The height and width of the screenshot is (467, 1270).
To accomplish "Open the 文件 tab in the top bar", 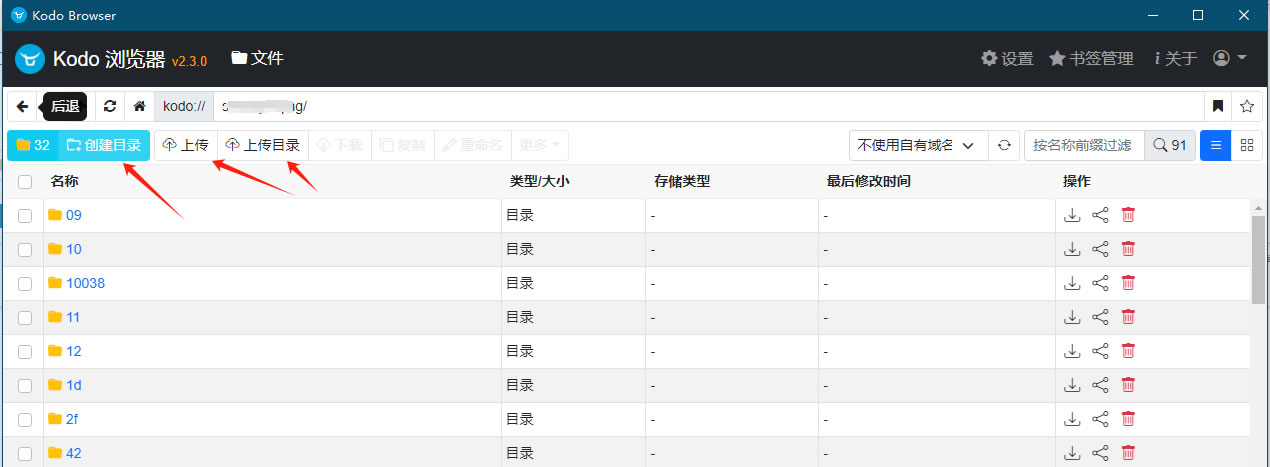I will coord(257,58).
